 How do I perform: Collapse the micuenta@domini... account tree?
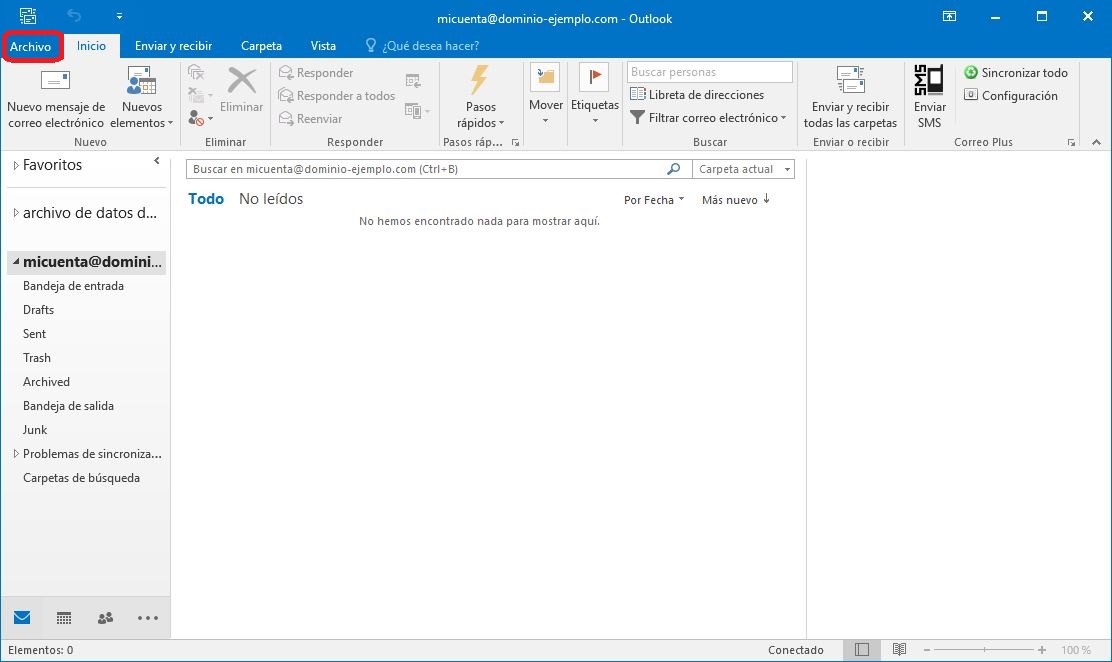point(16,262)
